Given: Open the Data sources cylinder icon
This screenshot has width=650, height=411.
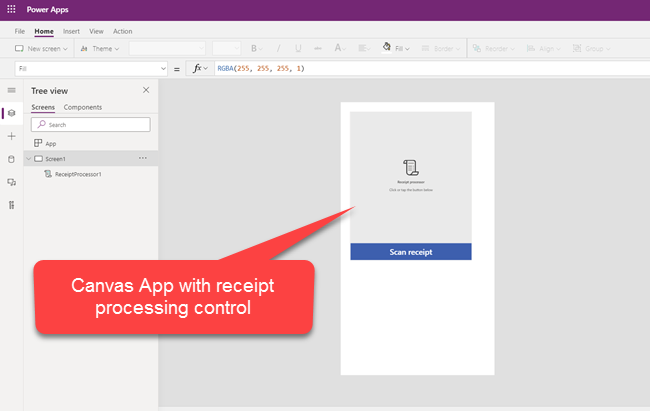Looking at the screenshot, I should click(x=12, y=159).
